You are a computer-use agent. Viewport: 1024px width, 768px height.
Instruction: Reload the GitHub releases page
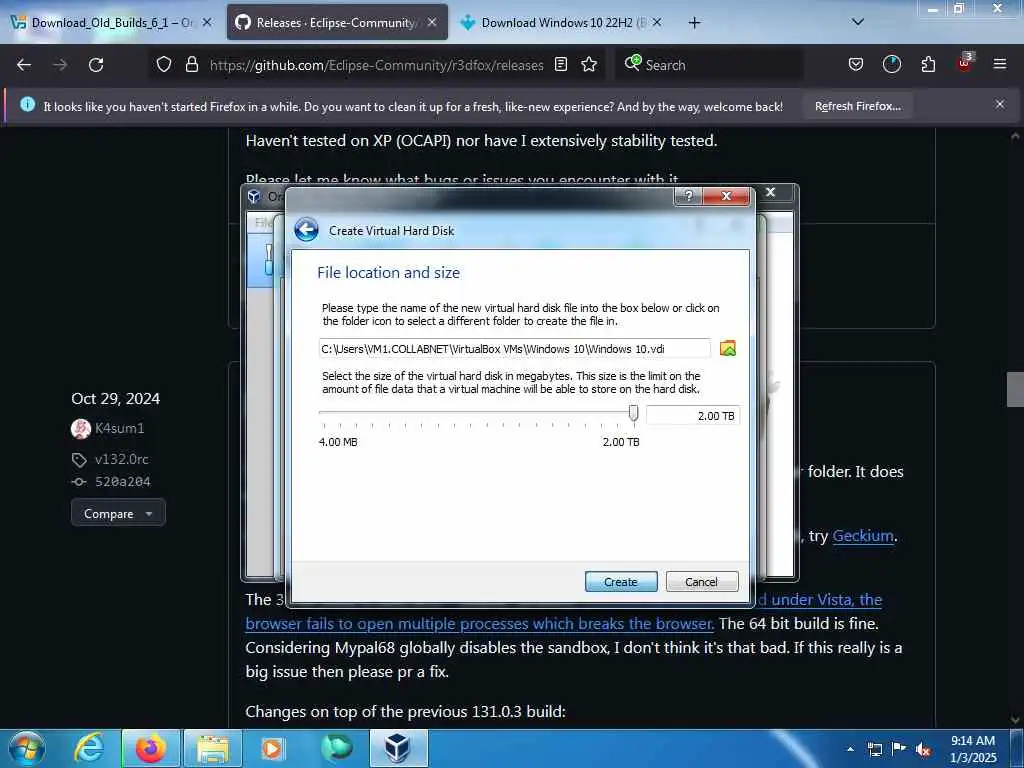(x=96, y=65)
